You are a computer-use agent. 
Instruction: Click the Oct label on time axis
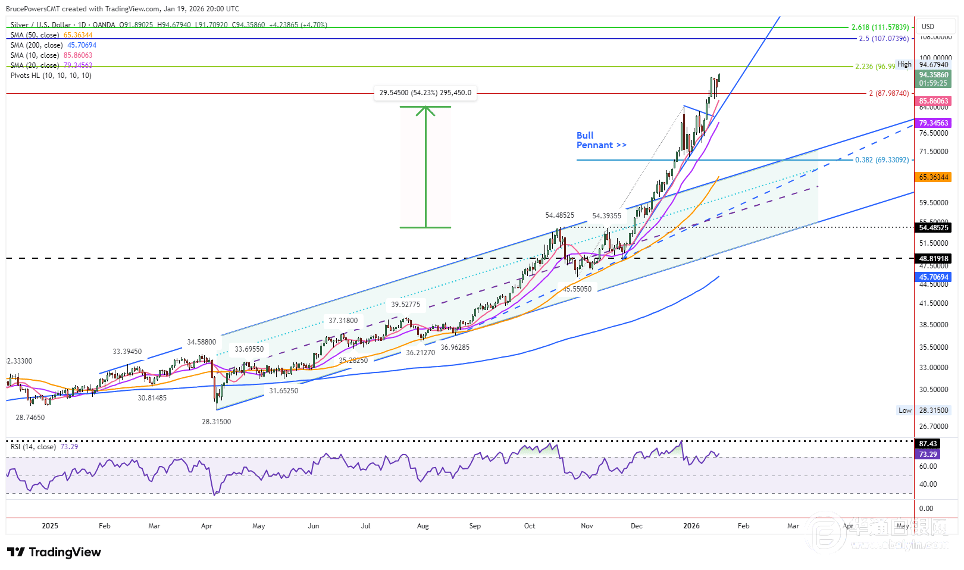pos(530,523)
